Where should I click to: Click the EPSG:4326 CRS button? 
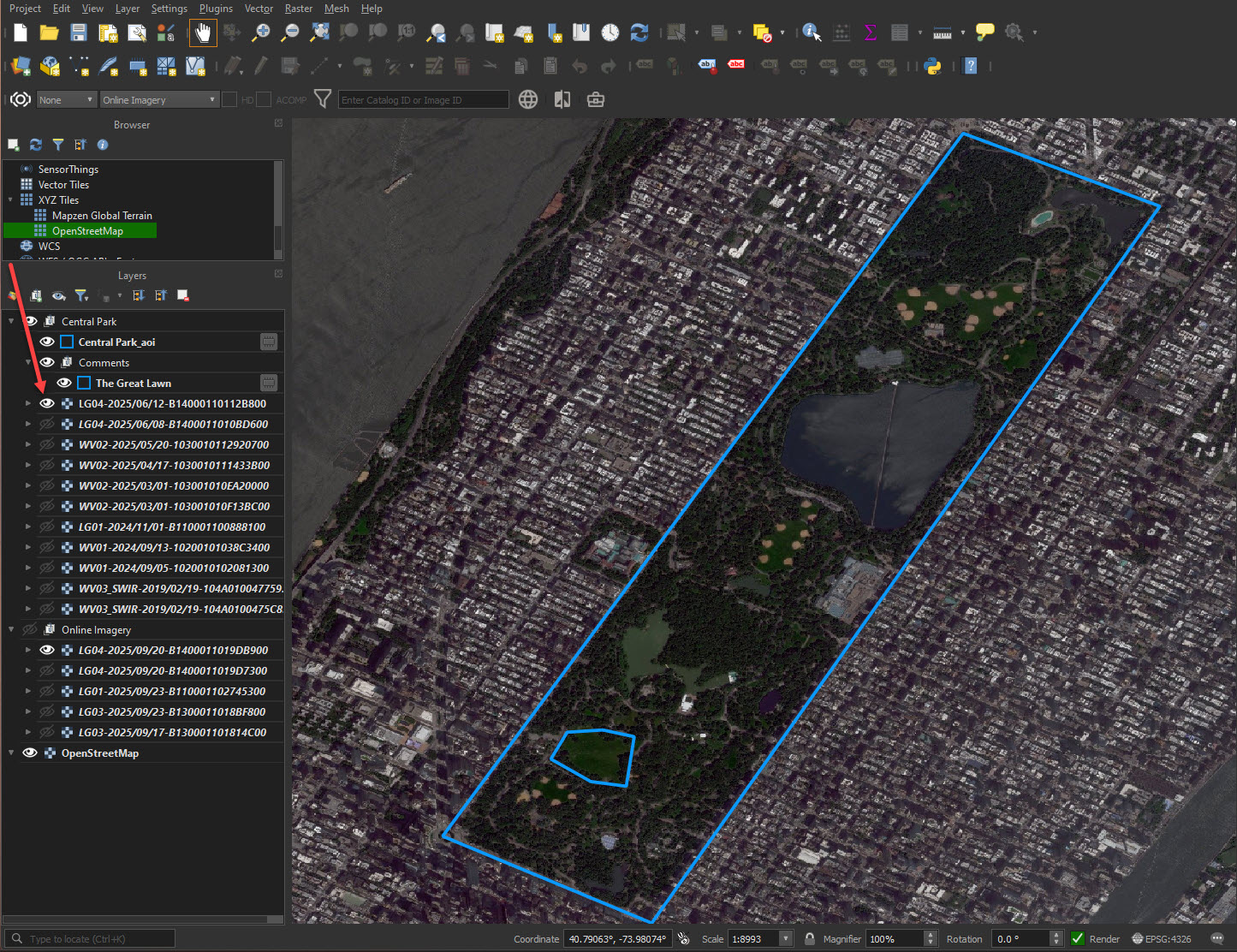(x=1162, y=938)
